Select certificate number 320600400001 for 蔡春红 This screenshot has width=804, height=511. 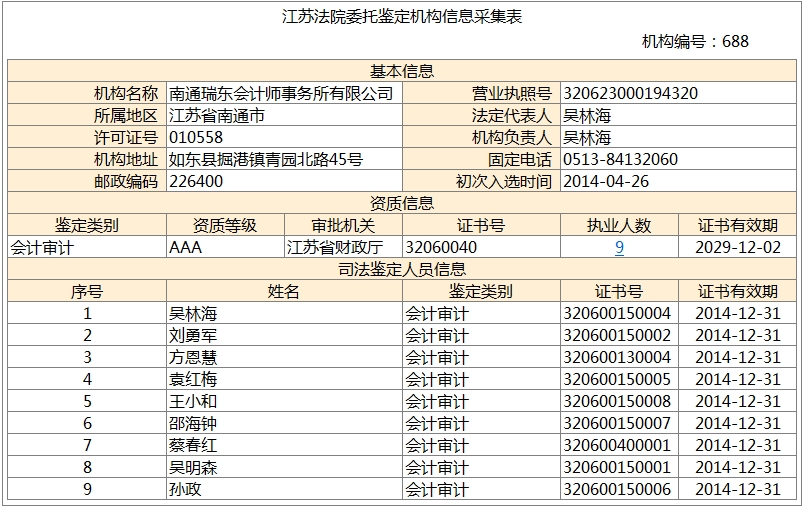tap(617, 446)
